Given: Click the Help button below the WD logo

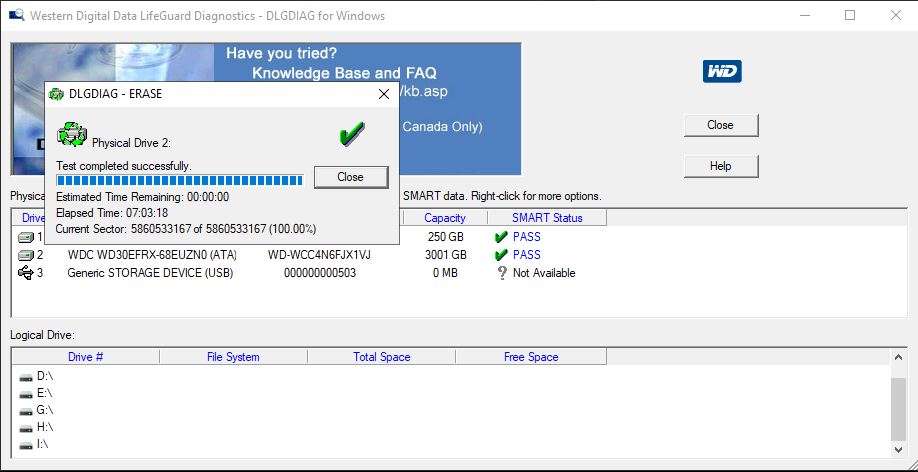Looking at the screenshot, I should (x=720, y=166).
